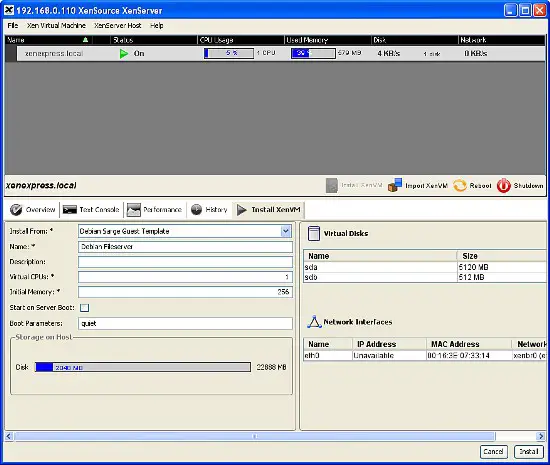The image size is (550, 465).
Task: Switch to the Performance tab
Action: (154, 210)
